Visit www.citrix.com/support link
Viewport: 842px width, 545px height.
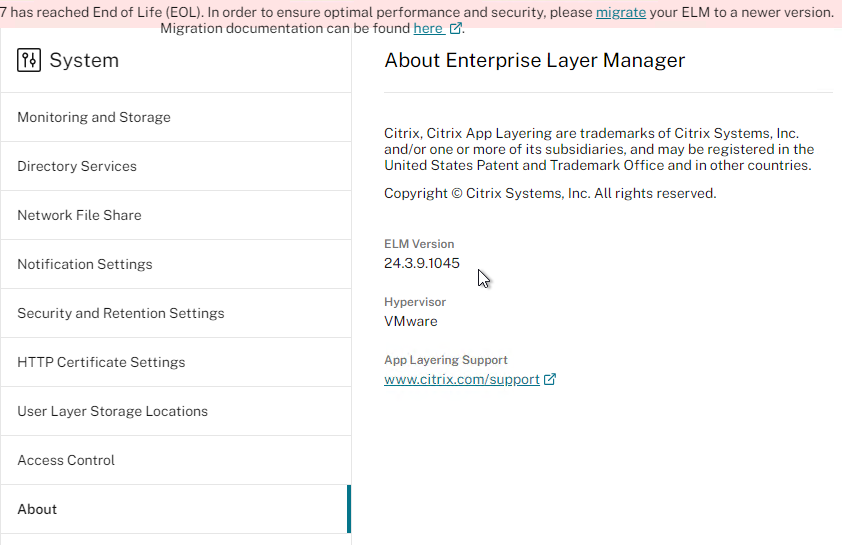coord(462,379)
